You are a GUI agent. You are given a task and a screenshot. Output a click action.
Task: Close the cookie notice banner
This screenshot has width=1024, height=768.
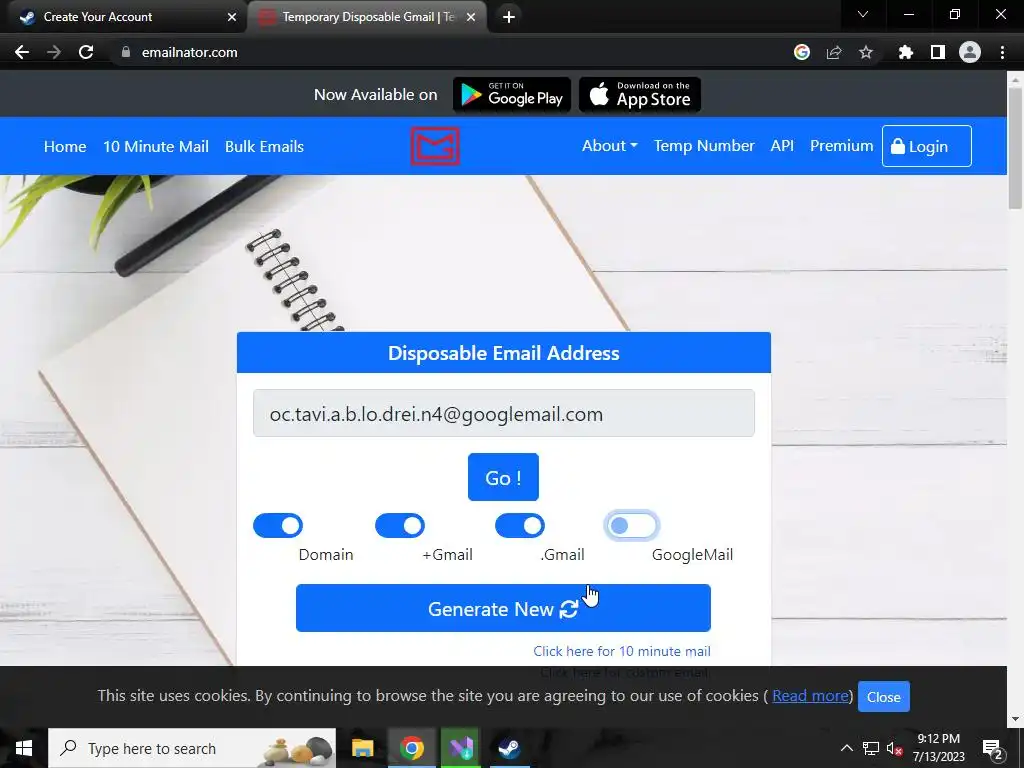[x=884, y=697]
